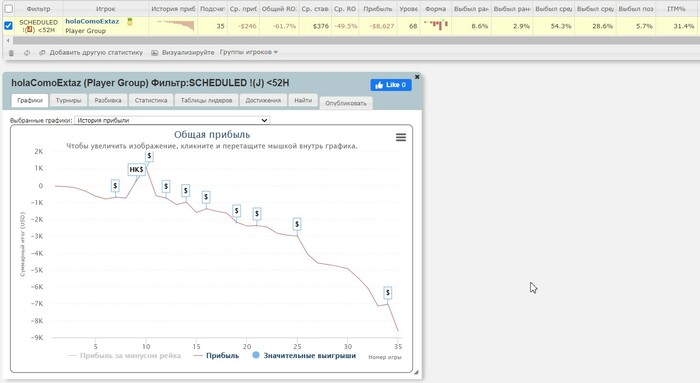700x383 pixels.
Task: Click the Визуализируйте button label
Action: click(188, 52)
